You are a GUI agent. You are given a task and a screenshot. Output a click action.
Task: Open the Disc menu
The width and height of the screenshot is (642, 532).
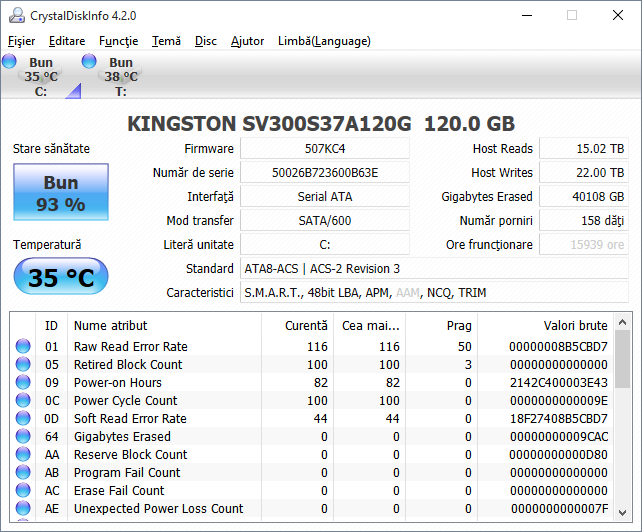(x=206, y=41)
